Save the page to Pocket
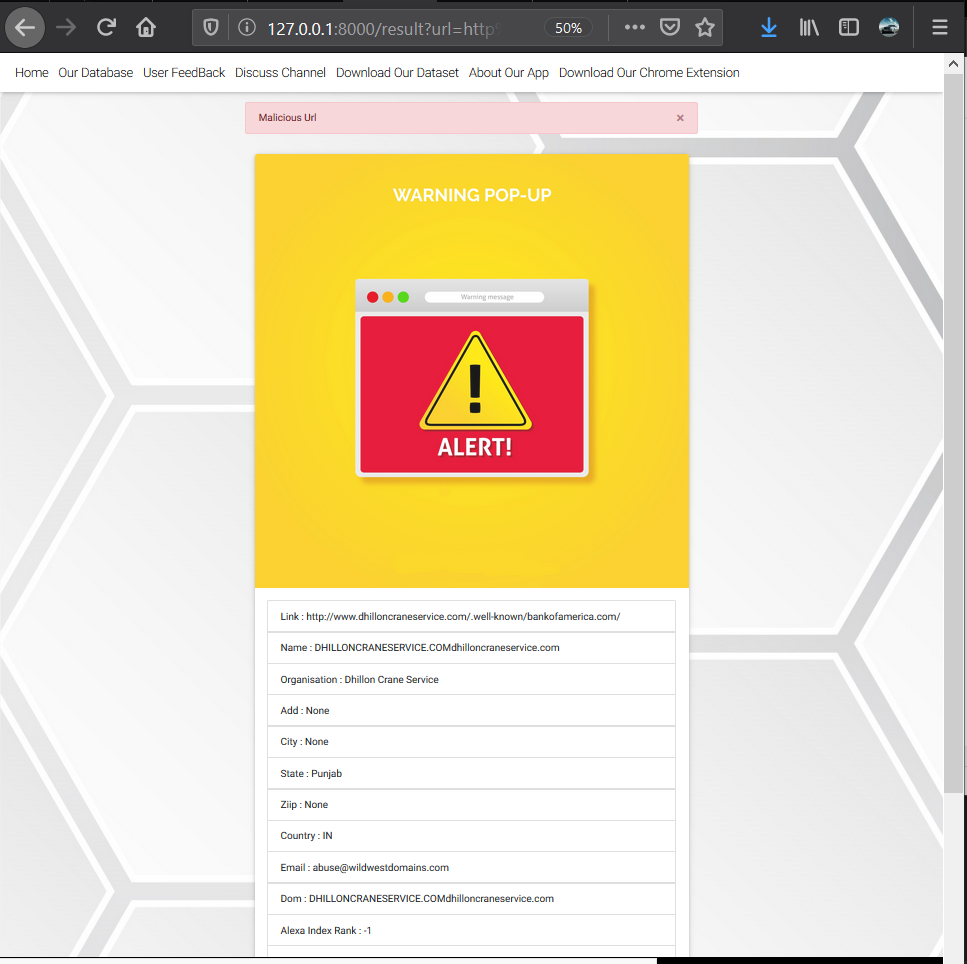The image size is (967, 964). pos(670,28)
